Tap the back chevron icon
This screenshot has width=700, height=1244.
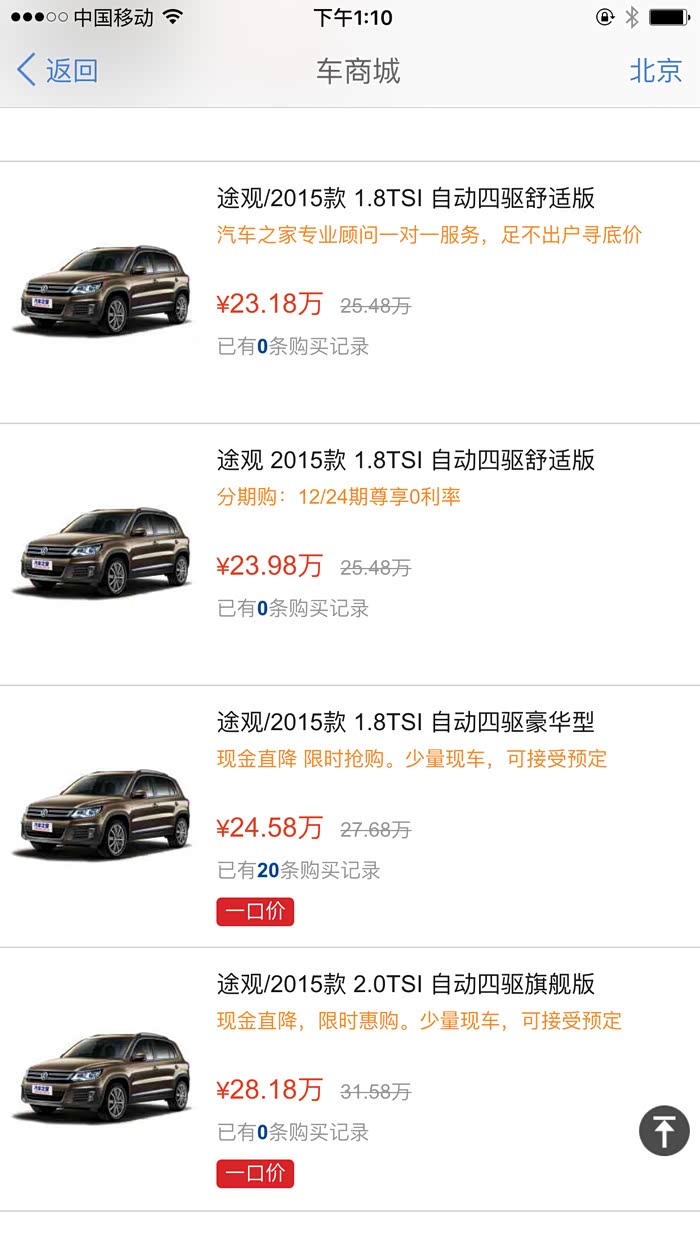click(x=27, y=71)
